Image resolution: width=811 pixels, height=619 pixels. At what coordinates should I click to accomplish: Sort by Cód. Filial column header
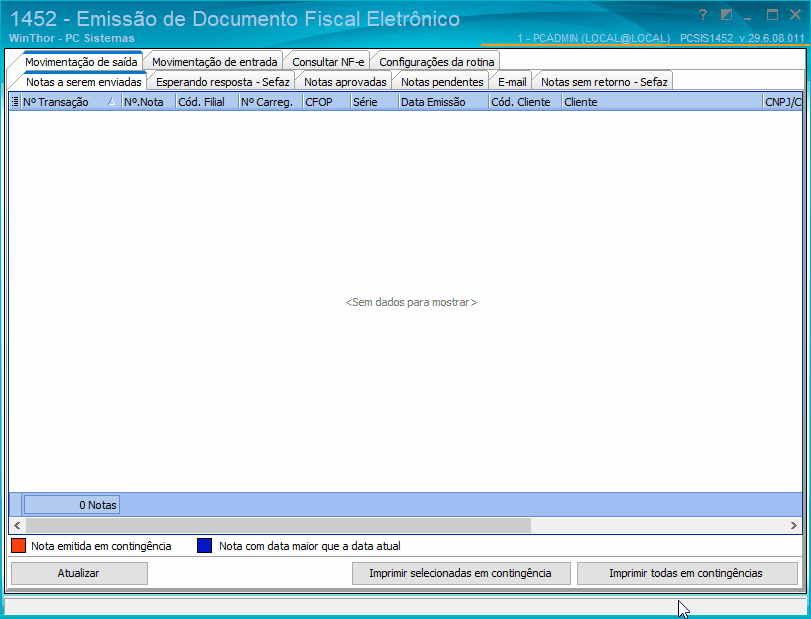click(207, 102)
